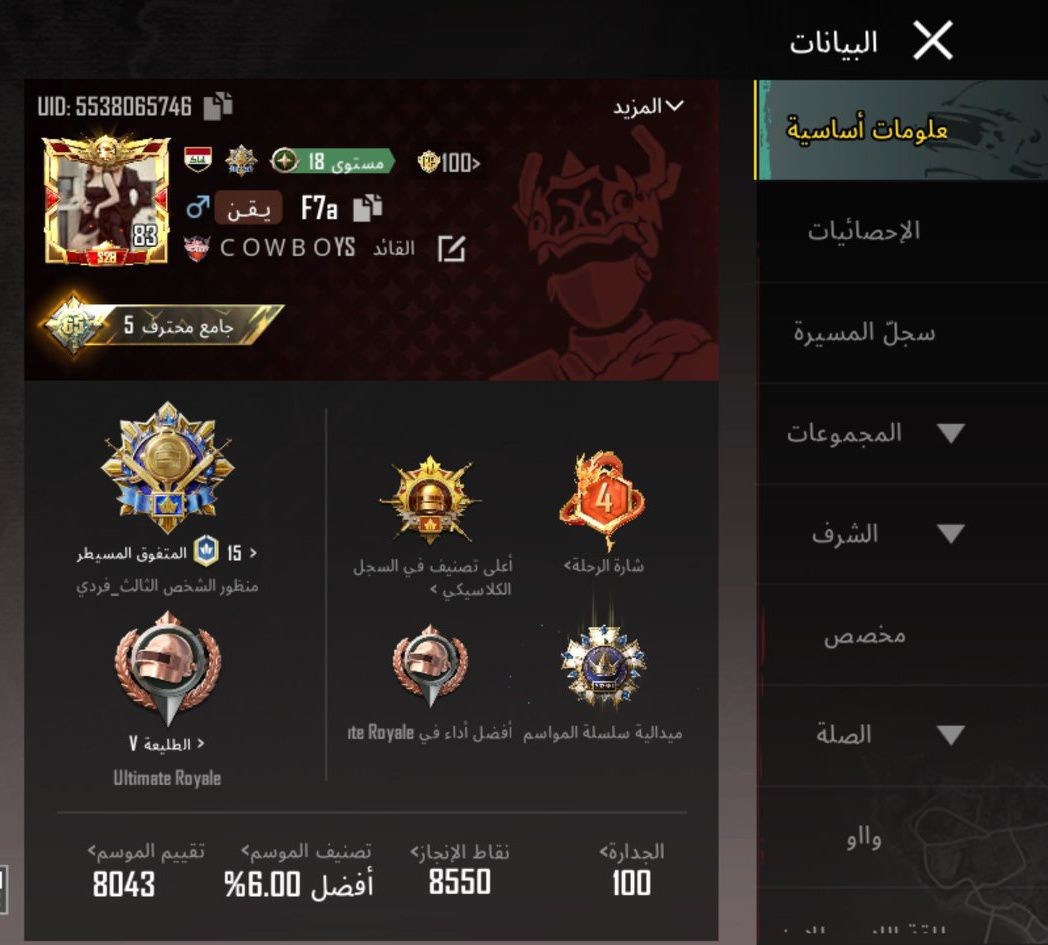
Task: Open the journey badge number 4
Action: 604,501
